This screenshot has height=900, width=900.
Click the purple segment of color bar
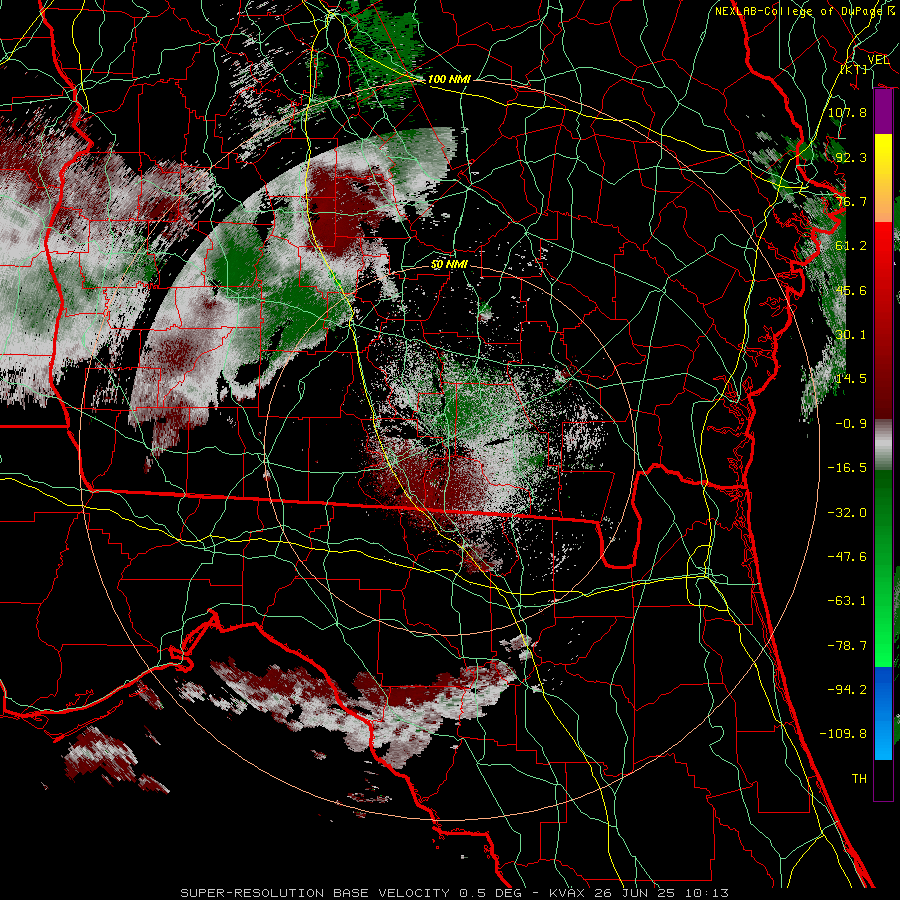(x=883, y=111)
